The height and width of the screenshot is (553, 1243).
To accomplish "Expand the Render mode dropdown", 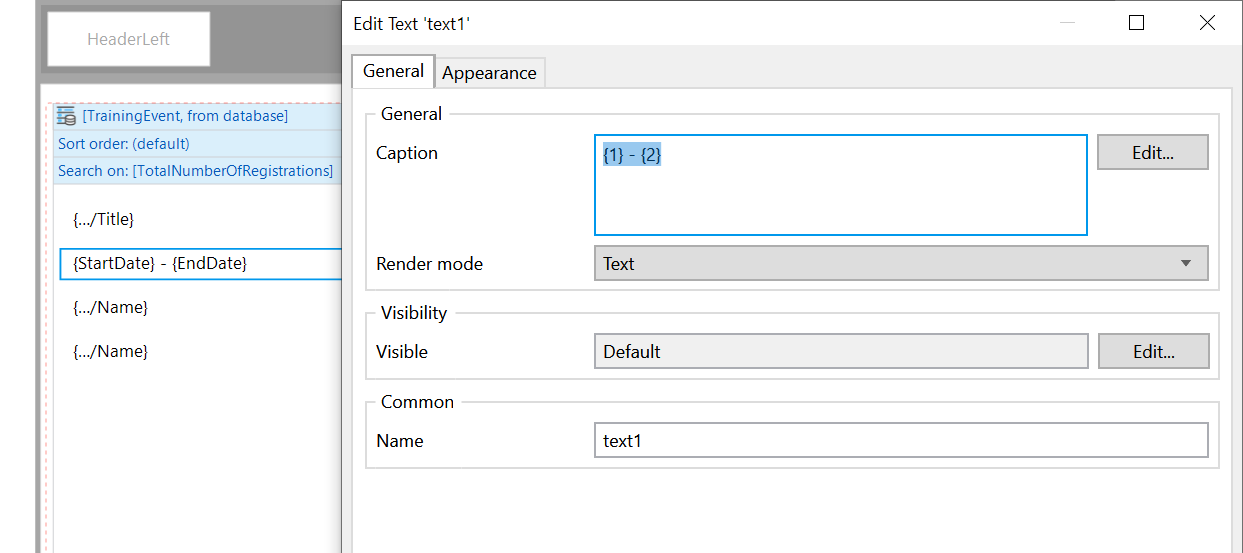I will [900, 264].
